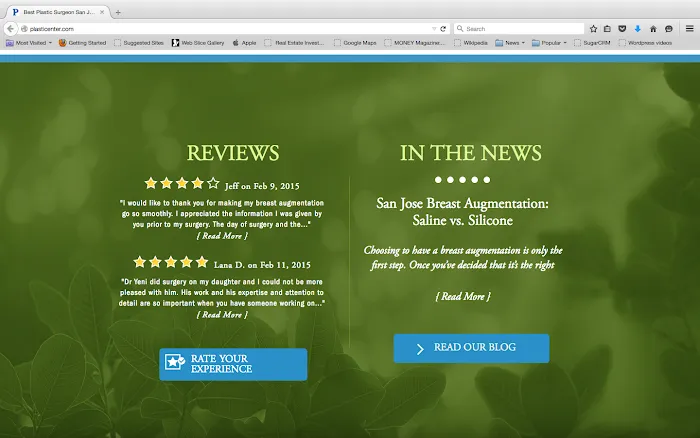Select the third news carousel dot

coord(463,180)
